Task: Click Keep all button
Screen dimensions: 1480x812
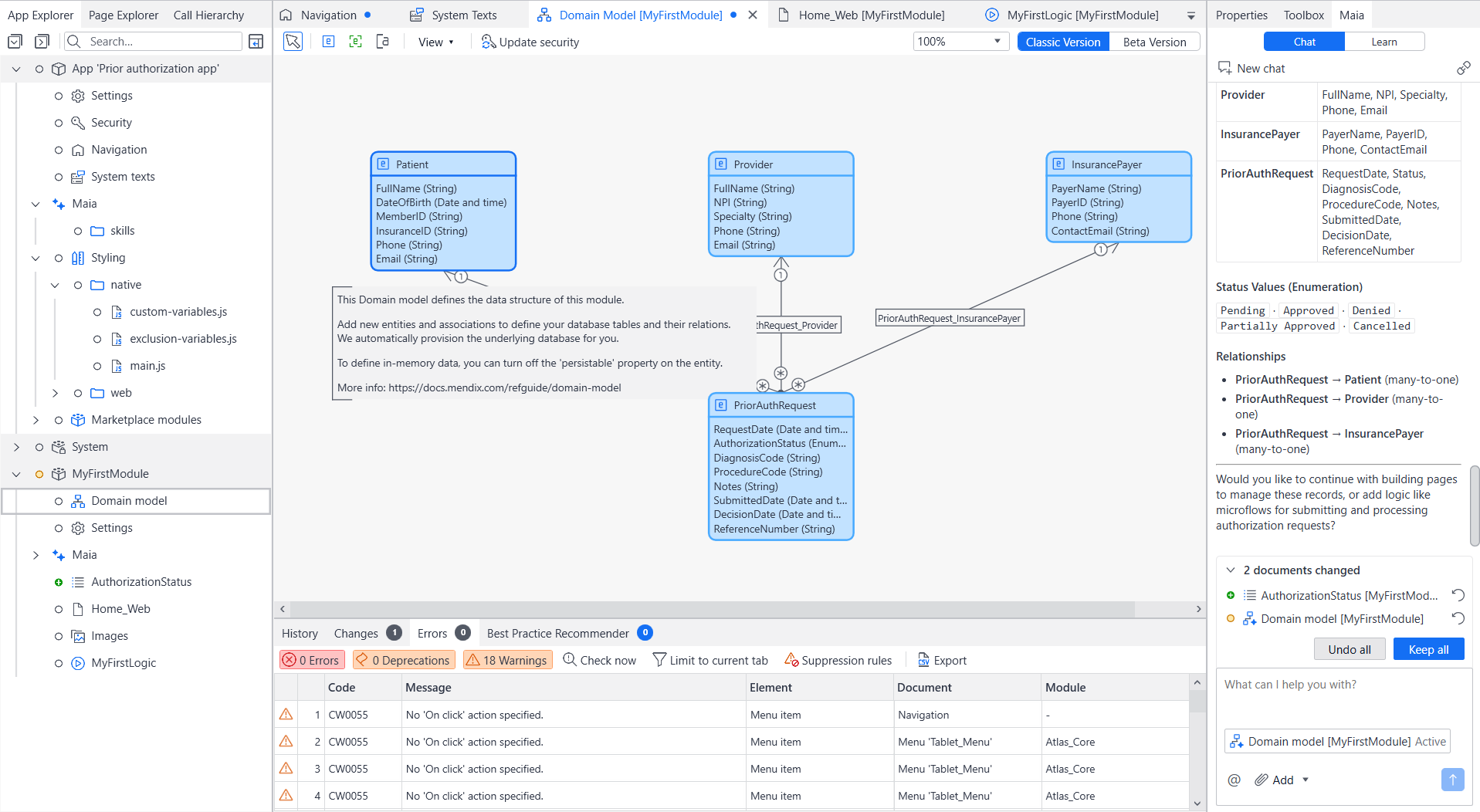Action: (x=1428, y=649)
